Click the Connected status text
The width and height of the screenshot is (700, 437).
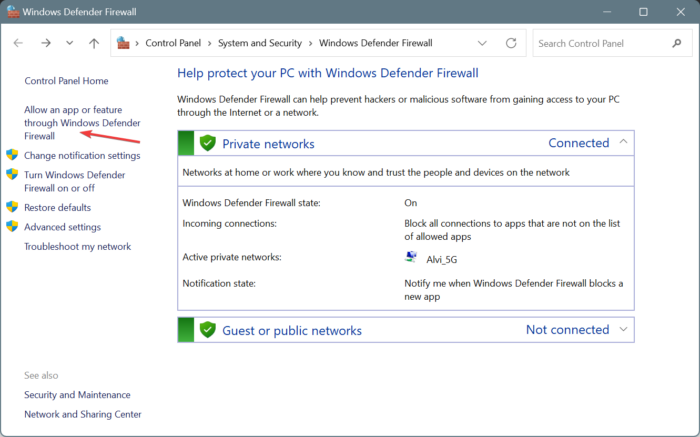point(579,143)
